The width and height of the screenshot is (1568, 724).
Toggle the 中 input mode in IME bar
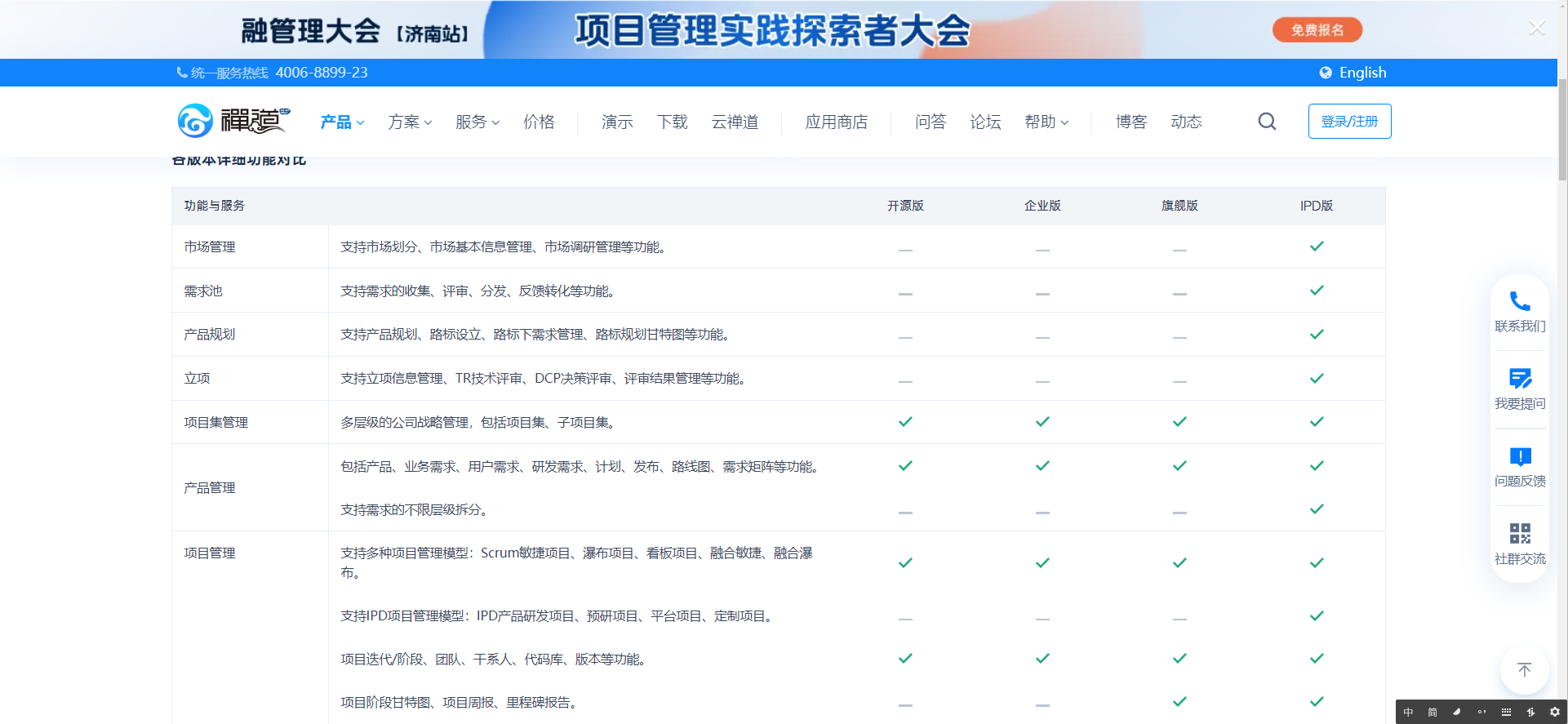[1408, 712]
